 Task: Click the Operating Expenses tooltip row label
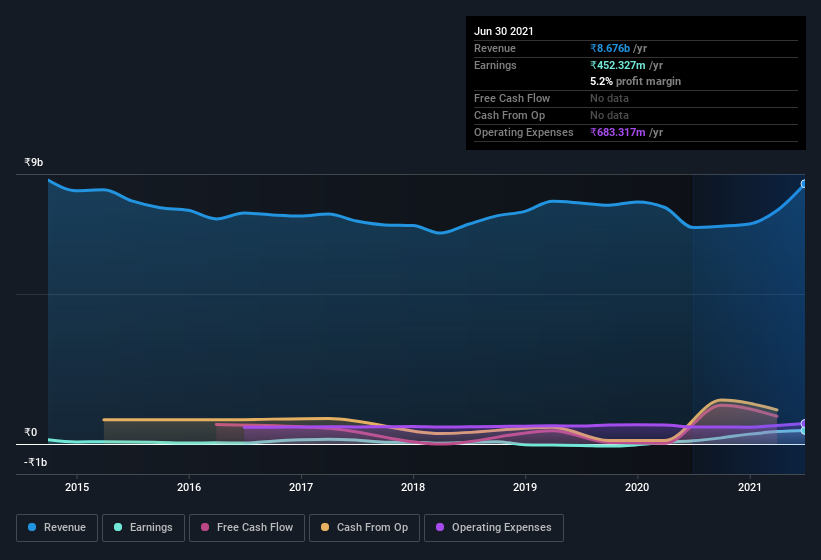524,132
